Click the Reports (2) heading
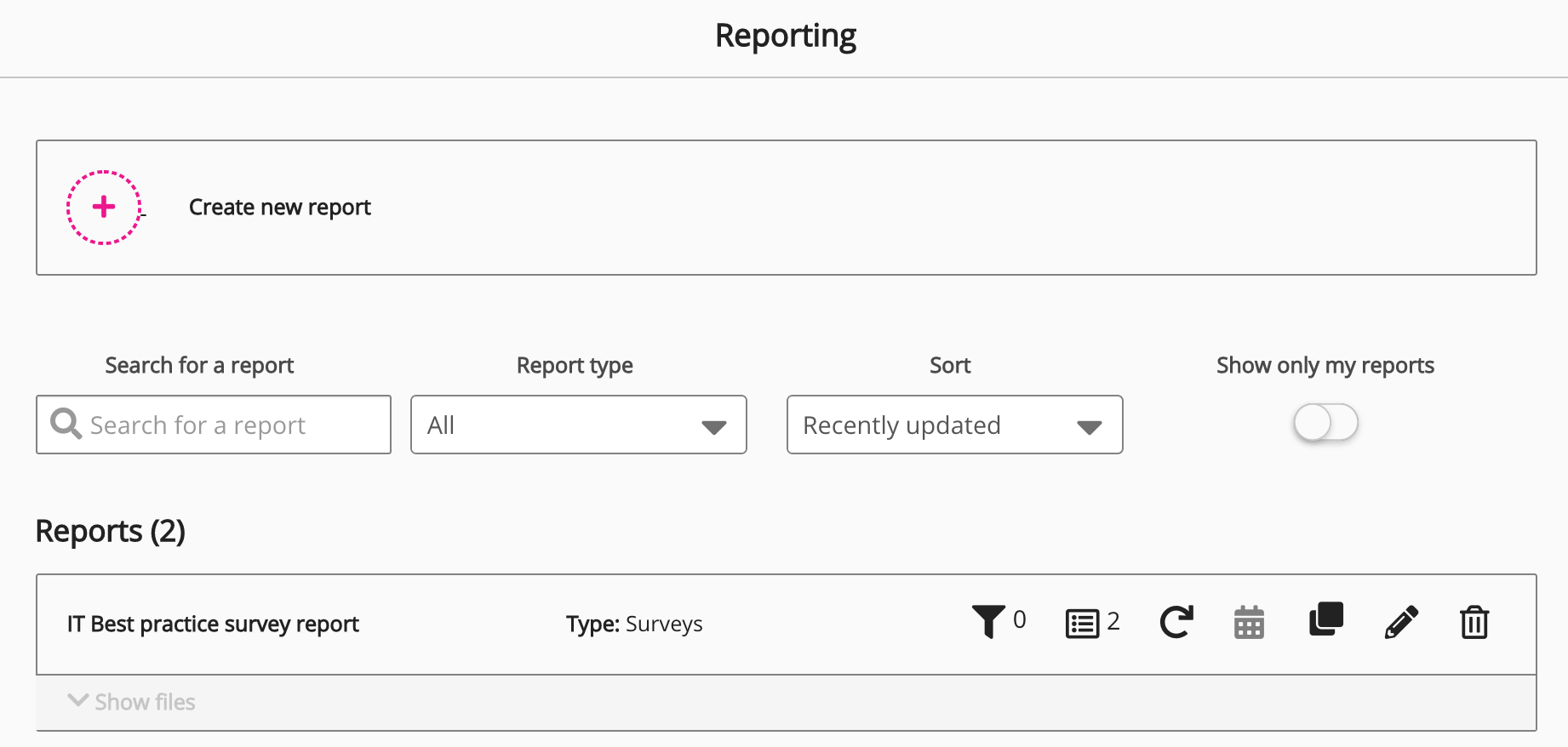Image resolution: width=1568 pixels, height=747 pixels. click(x=111, y=531)
